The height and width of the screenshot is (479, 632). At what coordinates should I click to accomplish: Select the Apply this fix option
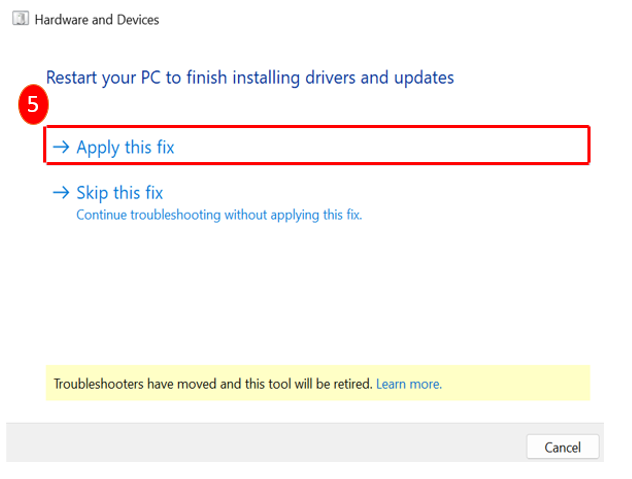click(x=125, y=147)
